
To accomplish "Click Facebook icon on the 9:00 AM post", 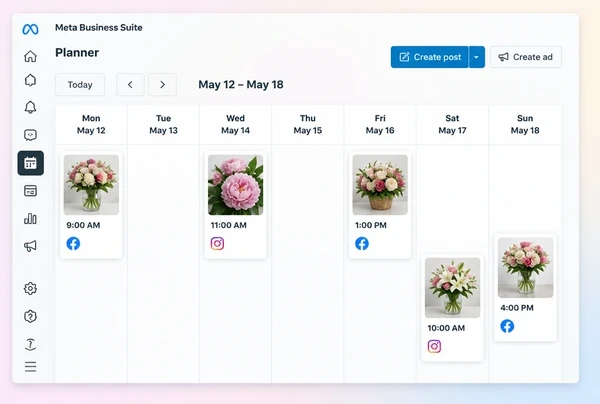I will tap(73, 243).
